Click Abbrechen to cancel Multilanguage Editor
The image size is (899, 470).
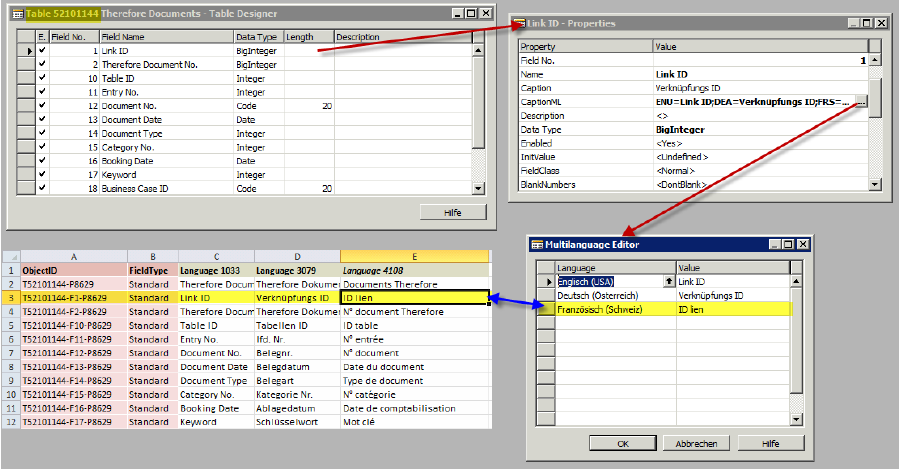tap(696, 443)
